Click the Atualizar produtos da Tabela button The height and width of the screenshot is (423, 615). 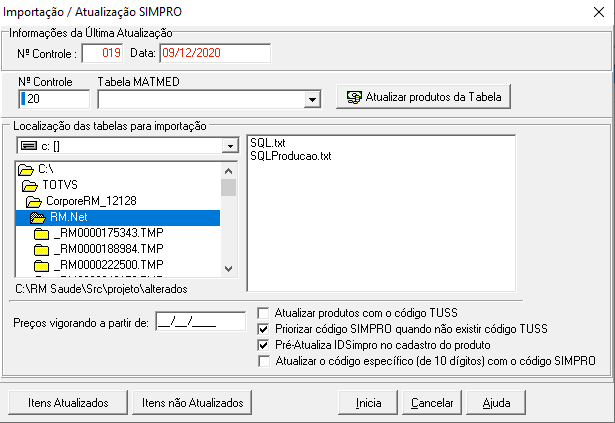pos(424,97)
